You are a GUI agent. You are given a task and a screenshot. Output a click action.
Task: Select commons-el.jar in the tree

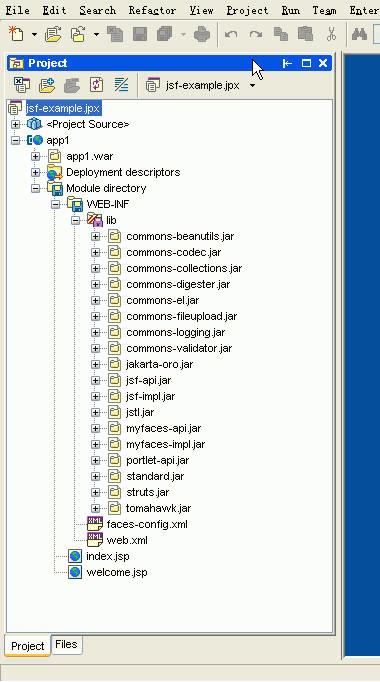click(x=163, y=301)
